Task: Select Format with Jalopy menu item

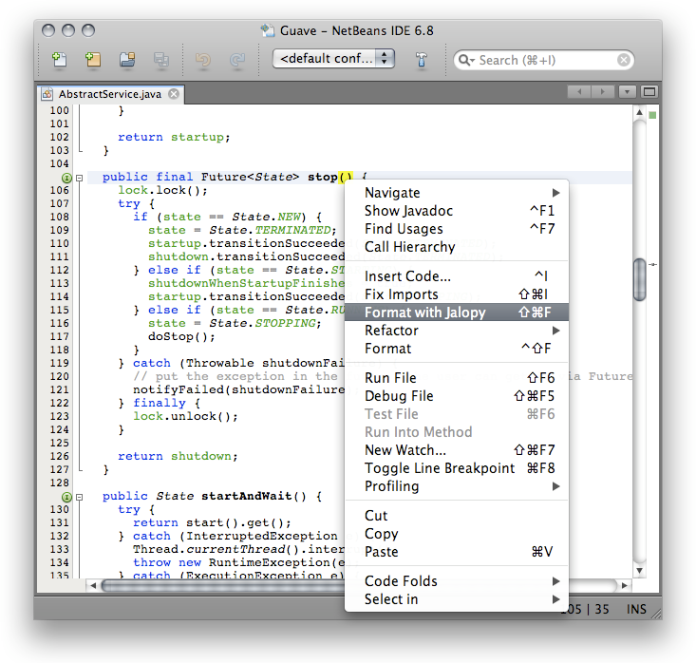Action: pos(457,312)
